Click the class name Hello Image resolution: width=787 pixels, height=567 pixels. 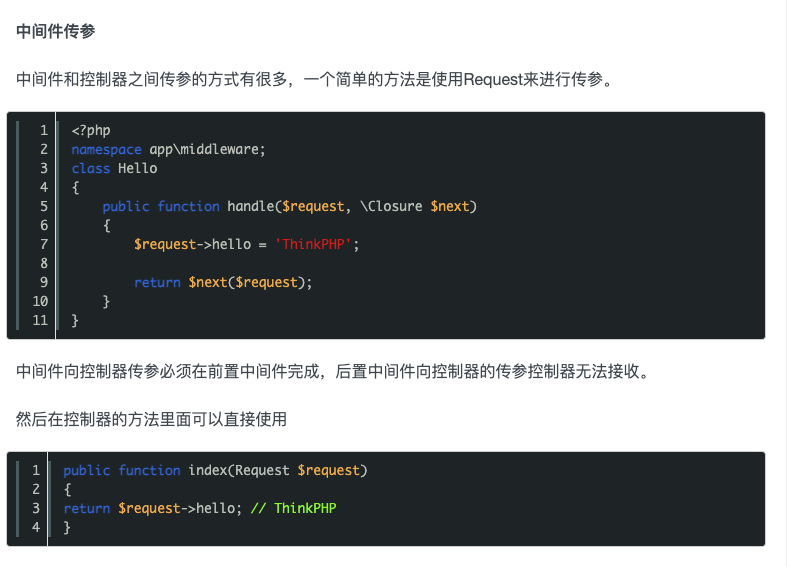138,168
